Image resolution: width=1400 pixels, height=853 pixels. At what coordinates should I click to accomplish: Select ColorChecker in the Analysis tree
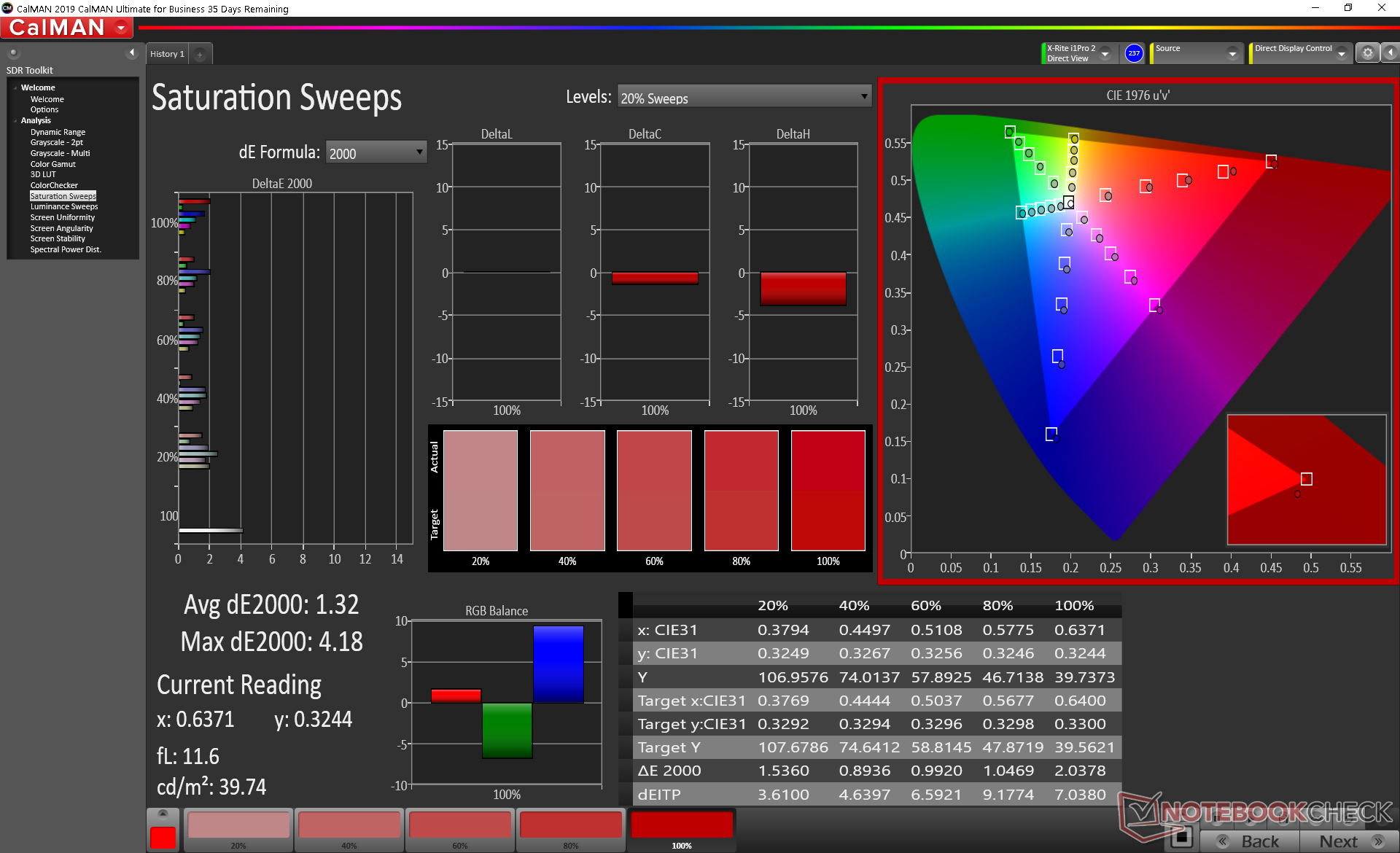[x=54, y=185]
